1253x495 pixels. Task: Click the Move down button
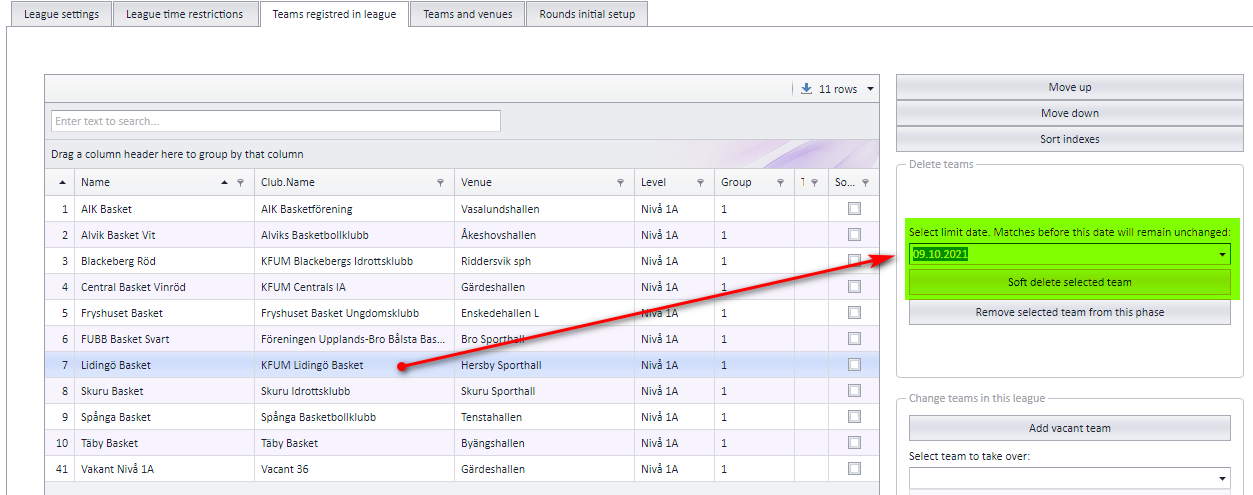tap(1069, 113)
